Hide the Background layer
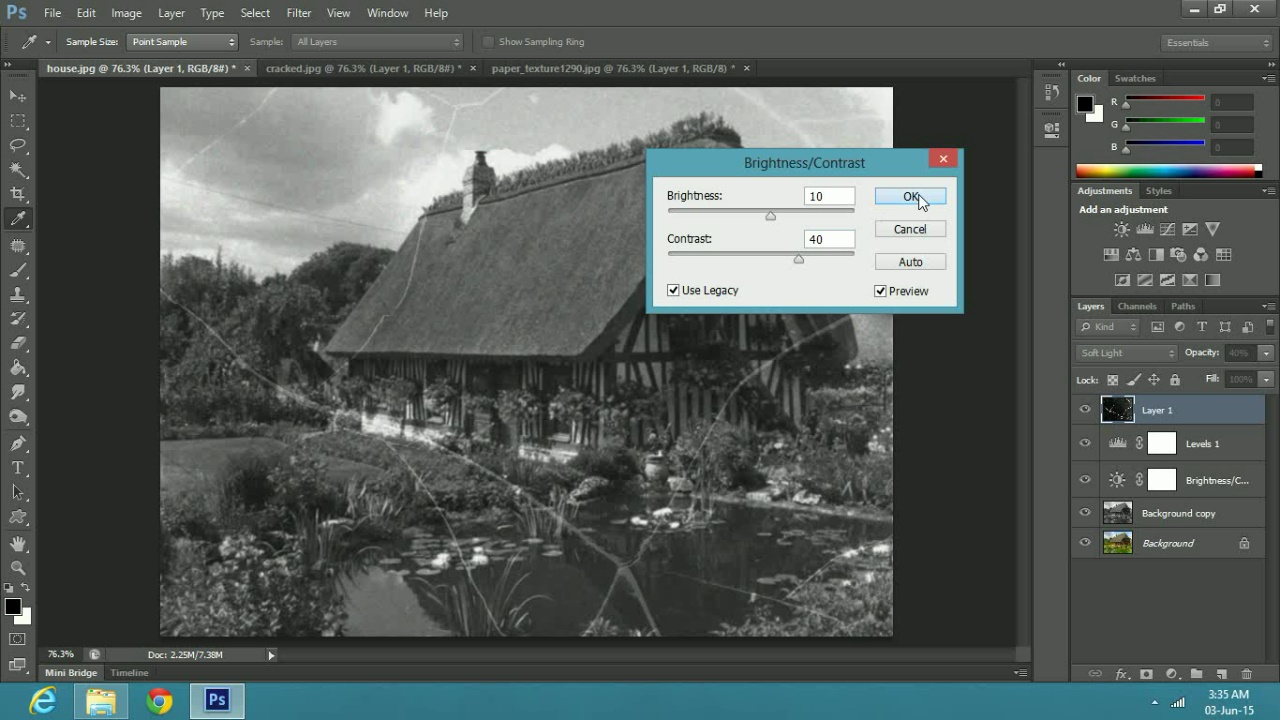The image size is (1280, 720). (x=1085, y=543)
